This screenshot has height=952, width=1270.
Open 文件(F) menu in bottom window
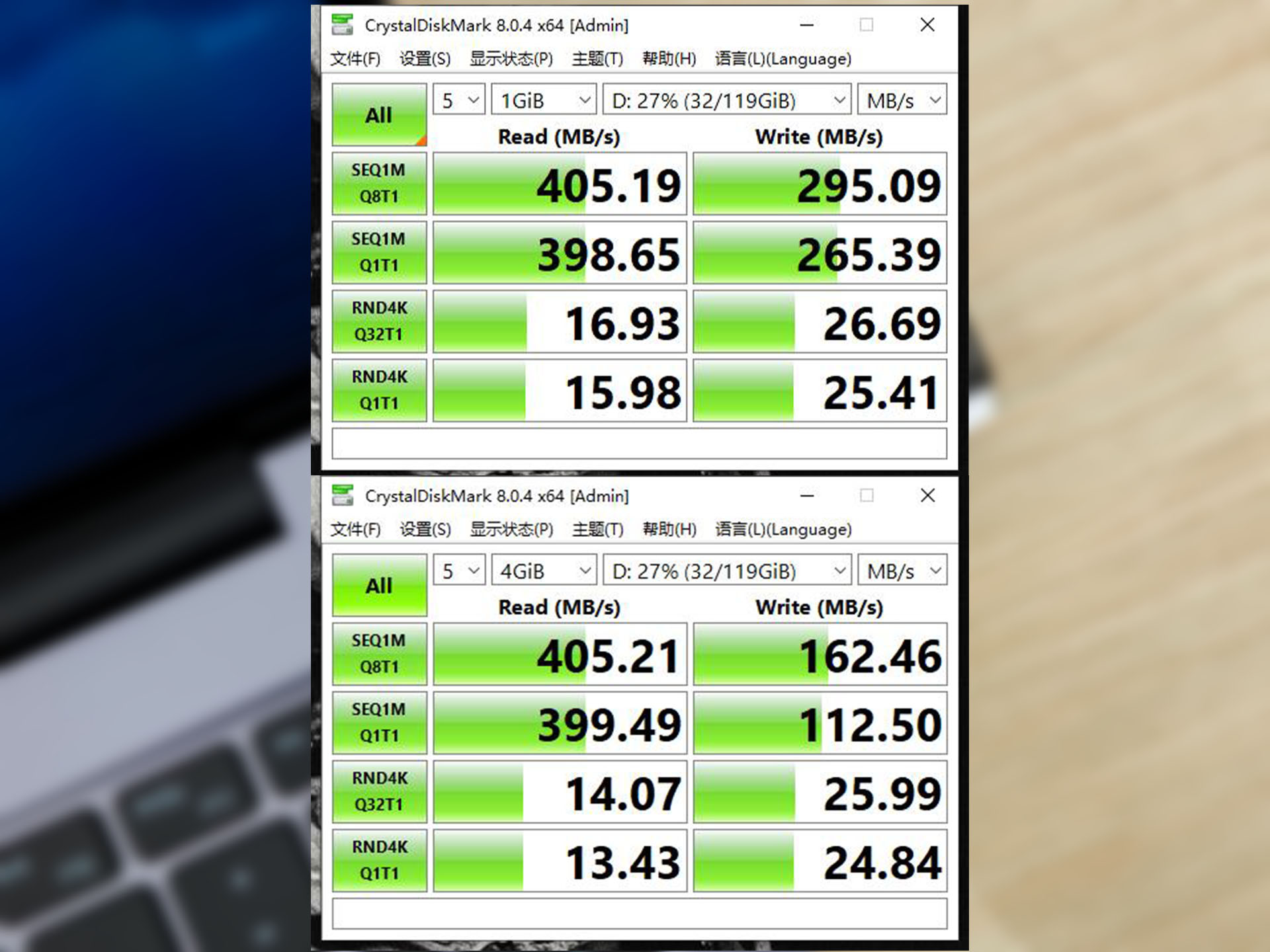(355, 530)
